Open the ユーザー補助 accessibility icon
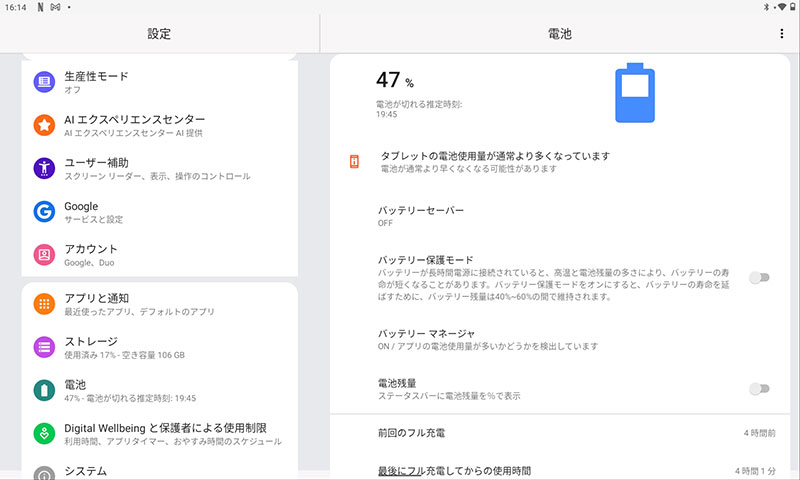The image size is (800, 480). (x=44, y=168)
